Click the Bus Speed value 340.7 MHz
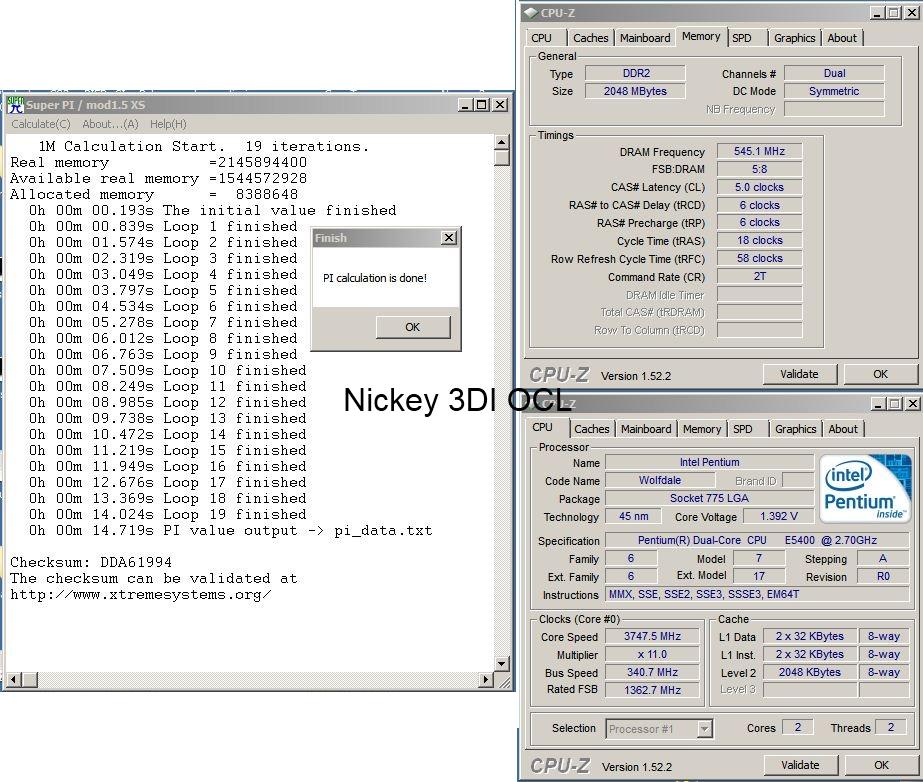This screenshot has width=923, height=782. coord(652,672)
